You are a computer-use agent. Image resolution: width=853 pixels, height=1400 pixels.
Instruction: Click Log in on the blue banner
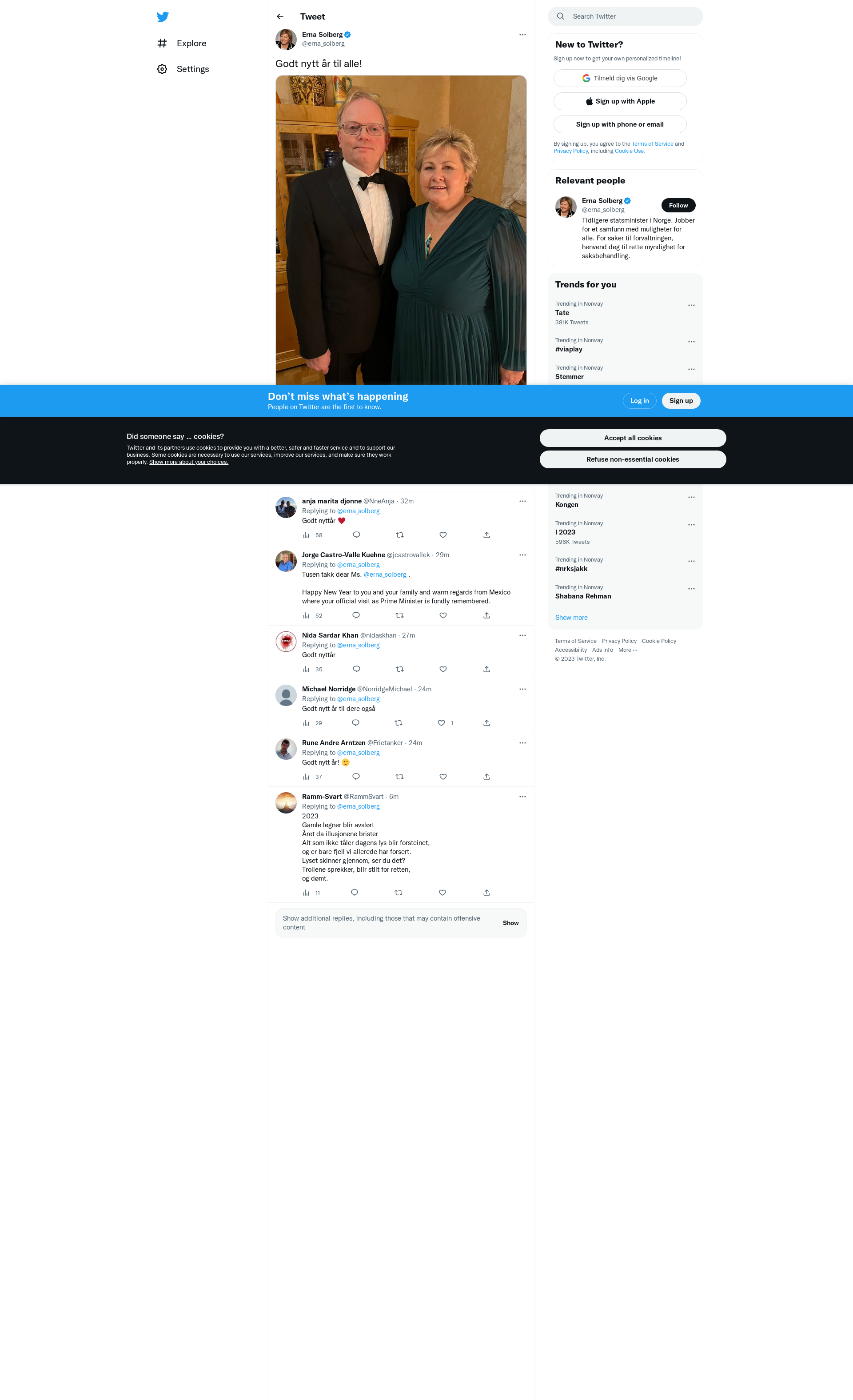639,401
